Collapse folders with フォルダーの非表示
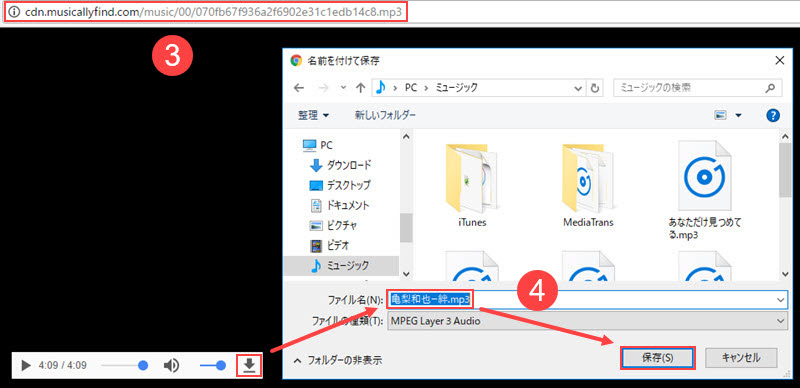 click(338, 360)
